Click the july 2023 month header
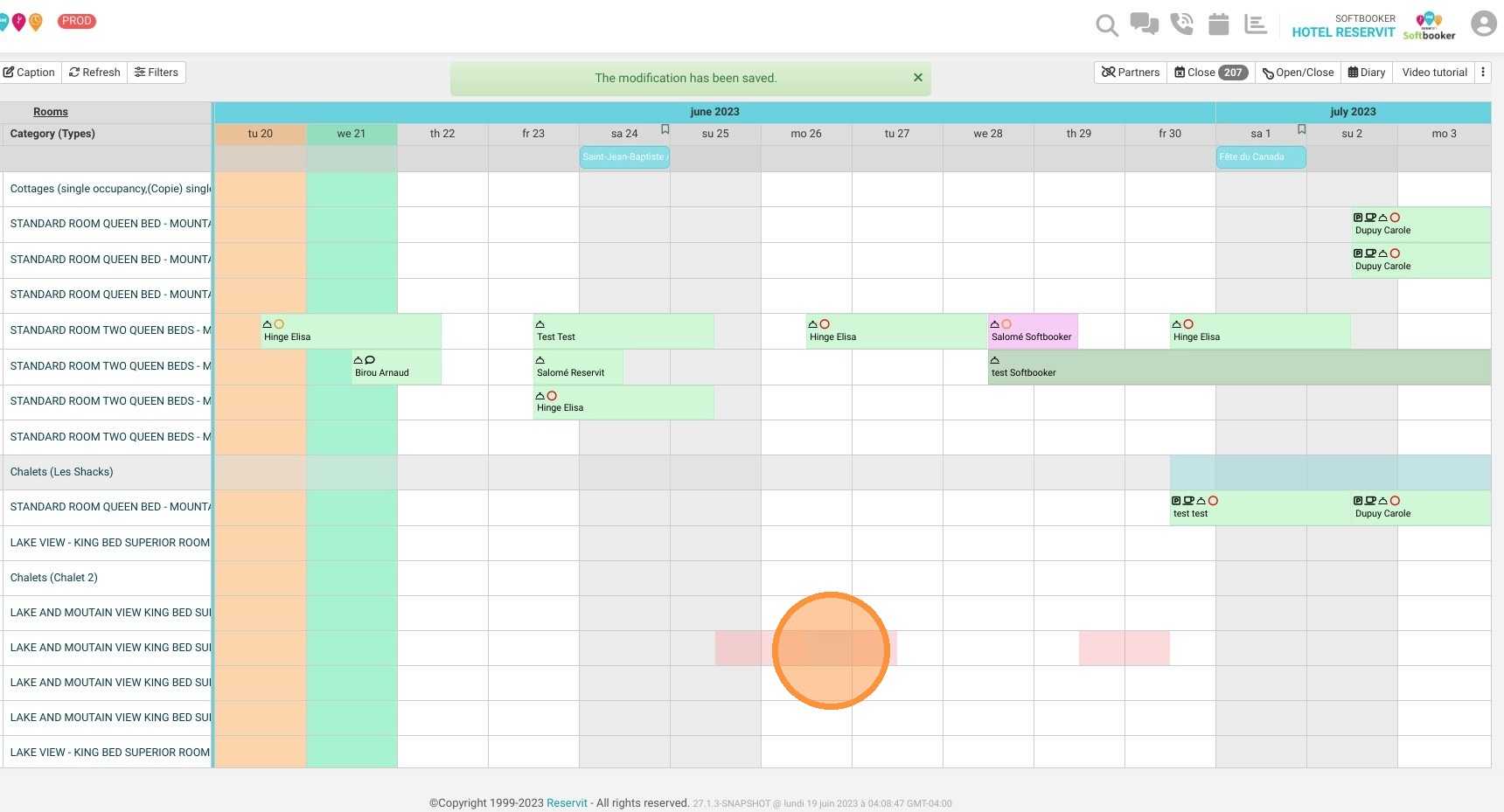Image resolution: width=1504 pixels, height=812 pixels. (1353, 112)
